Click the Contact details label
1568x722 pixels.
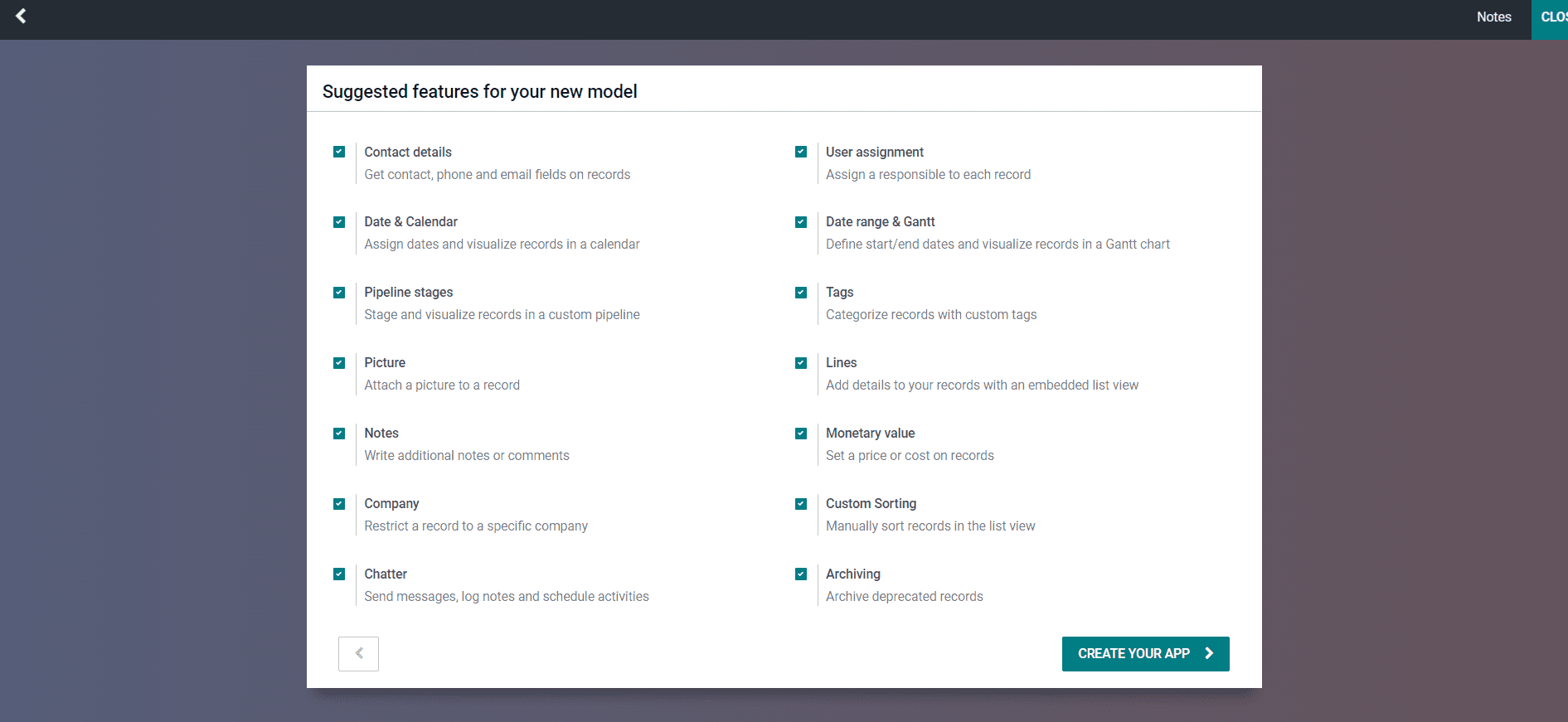[408, 152]
